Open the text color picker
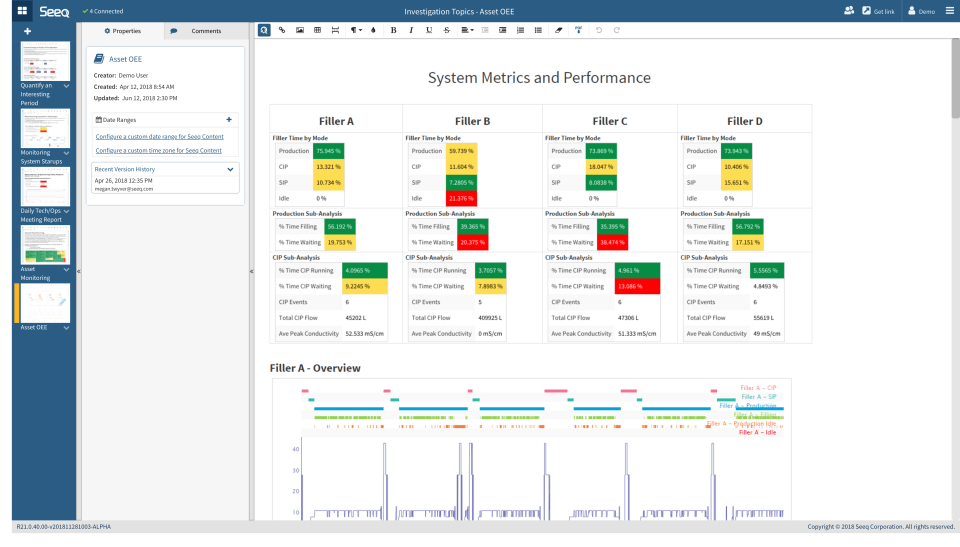Image resolution: width=960 pixels, height=547 pixels. [x=373, y=30]
